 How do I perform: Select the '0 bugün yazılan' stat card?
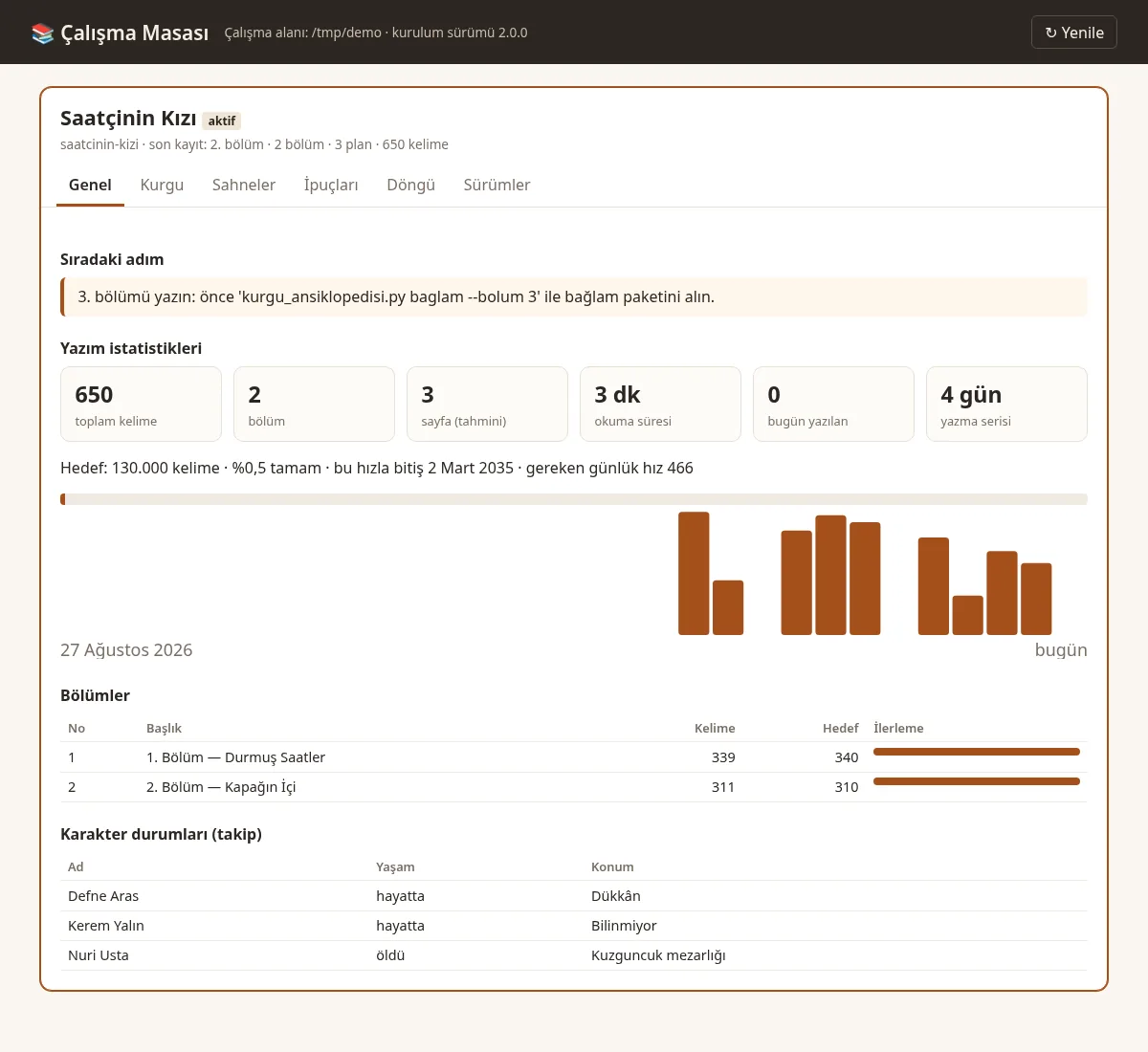pyautogui.click(x=833, y=405)
